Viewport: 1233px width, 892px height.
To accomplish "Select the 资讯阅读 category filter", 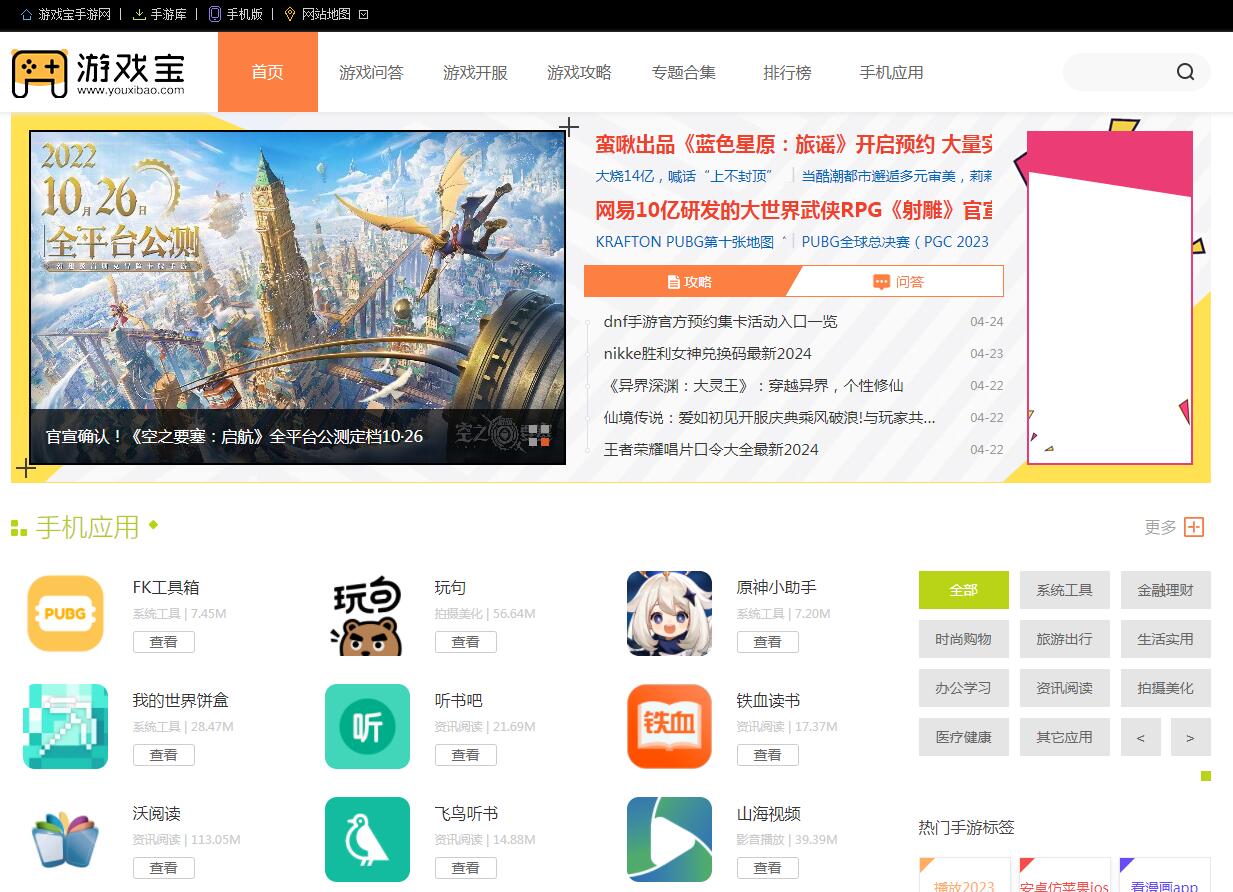I will tap(1065, 688).
